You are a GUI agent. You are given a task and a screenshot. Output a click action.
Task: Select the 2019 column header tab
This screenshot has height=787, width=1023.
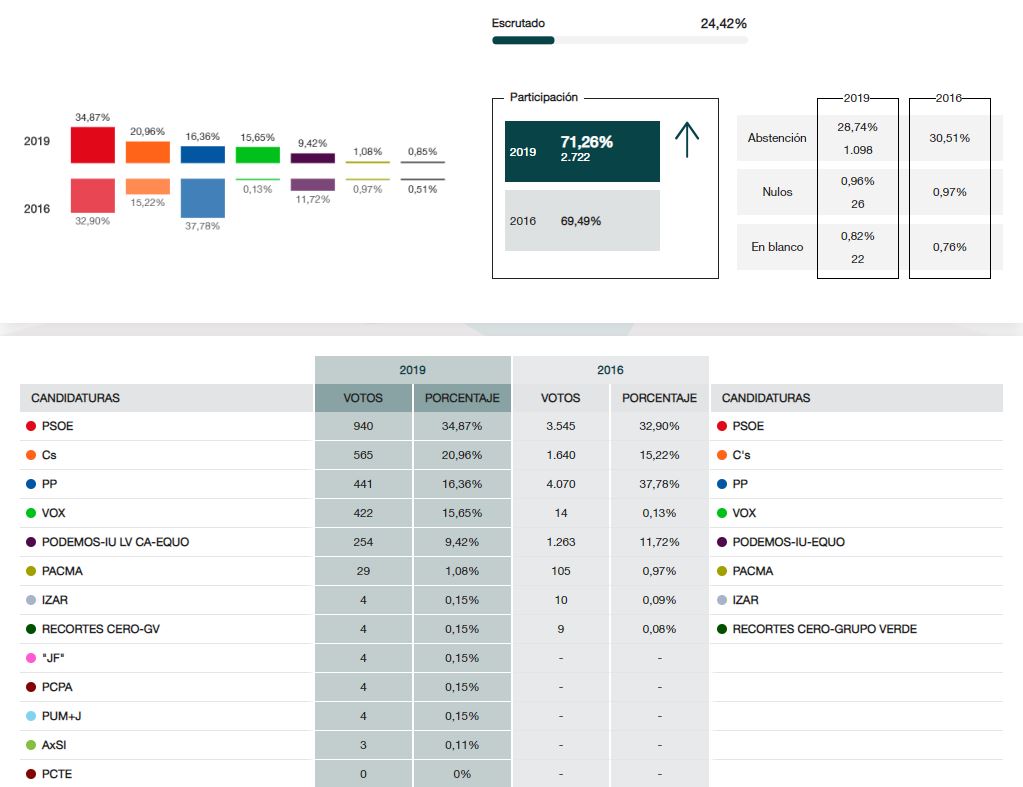[x=412, y=370]
